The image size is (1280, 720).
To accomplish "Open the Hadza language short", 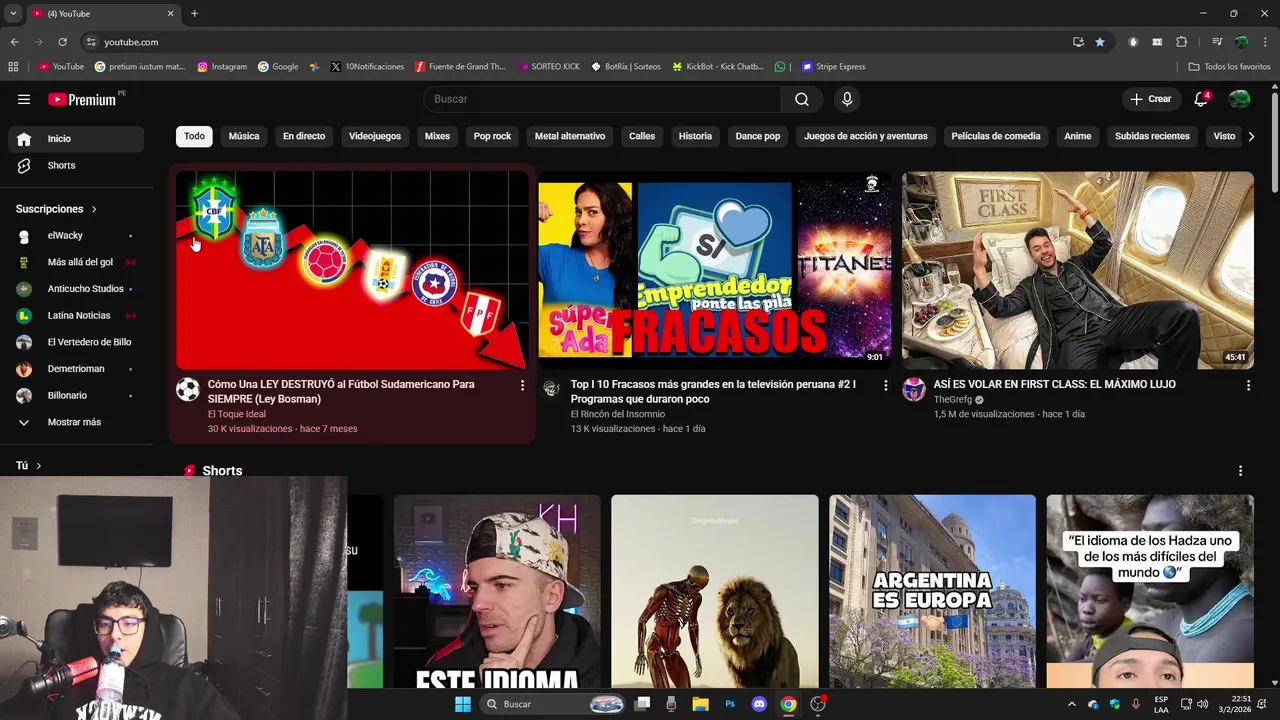I will (x=1150, y=591).
